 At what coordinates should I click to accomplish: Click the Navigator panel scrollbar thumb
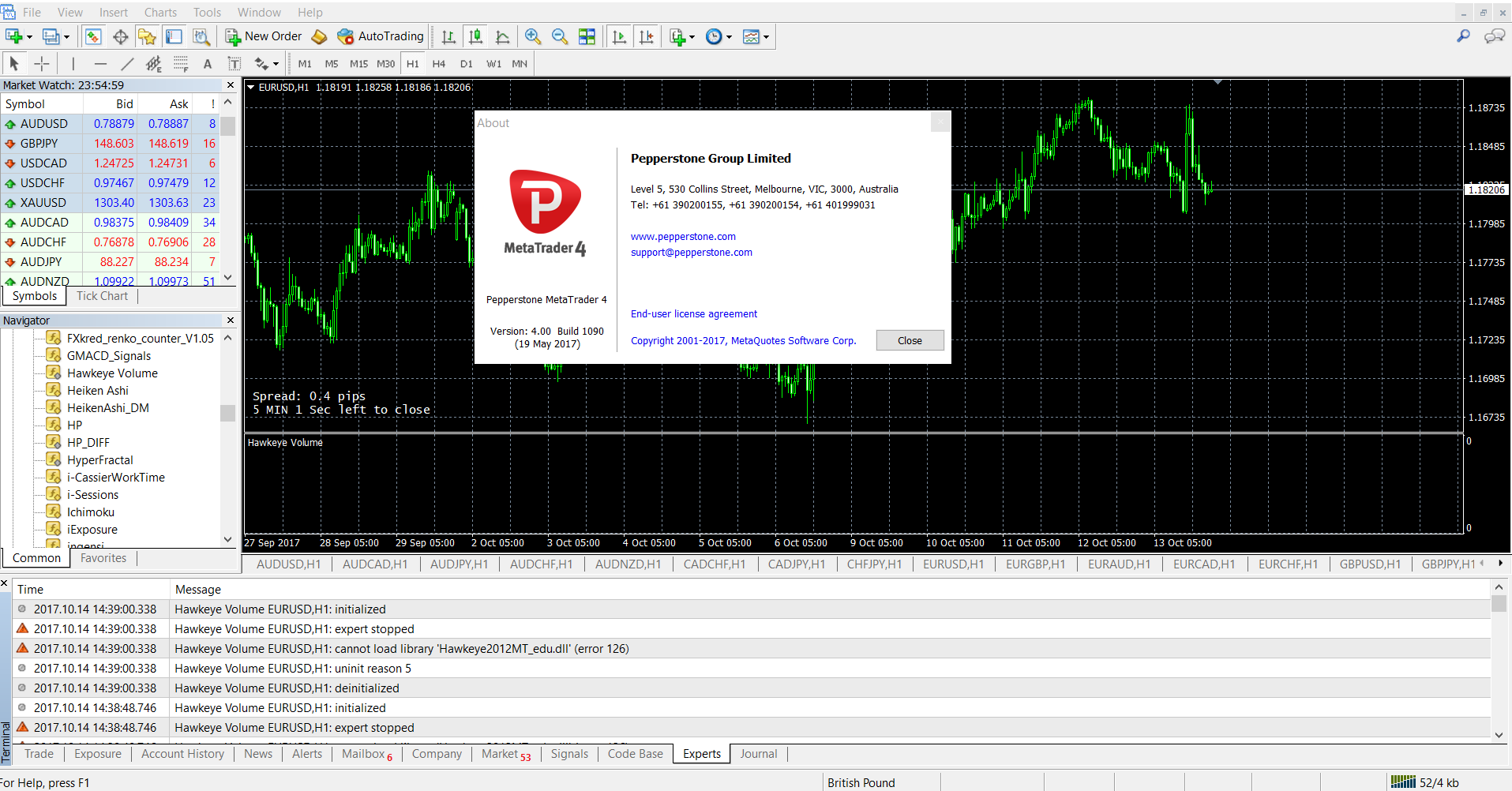click(228, 413)
